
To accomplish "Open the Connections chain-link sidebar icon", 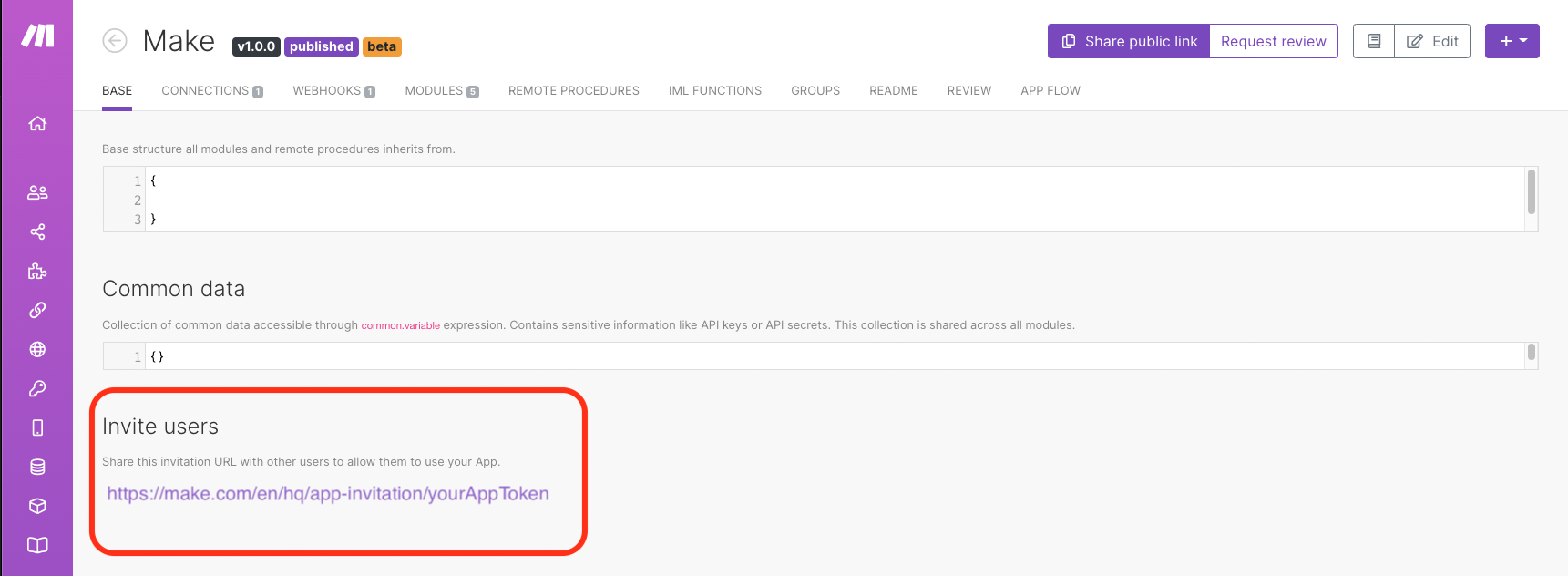I will pos(37,310).
